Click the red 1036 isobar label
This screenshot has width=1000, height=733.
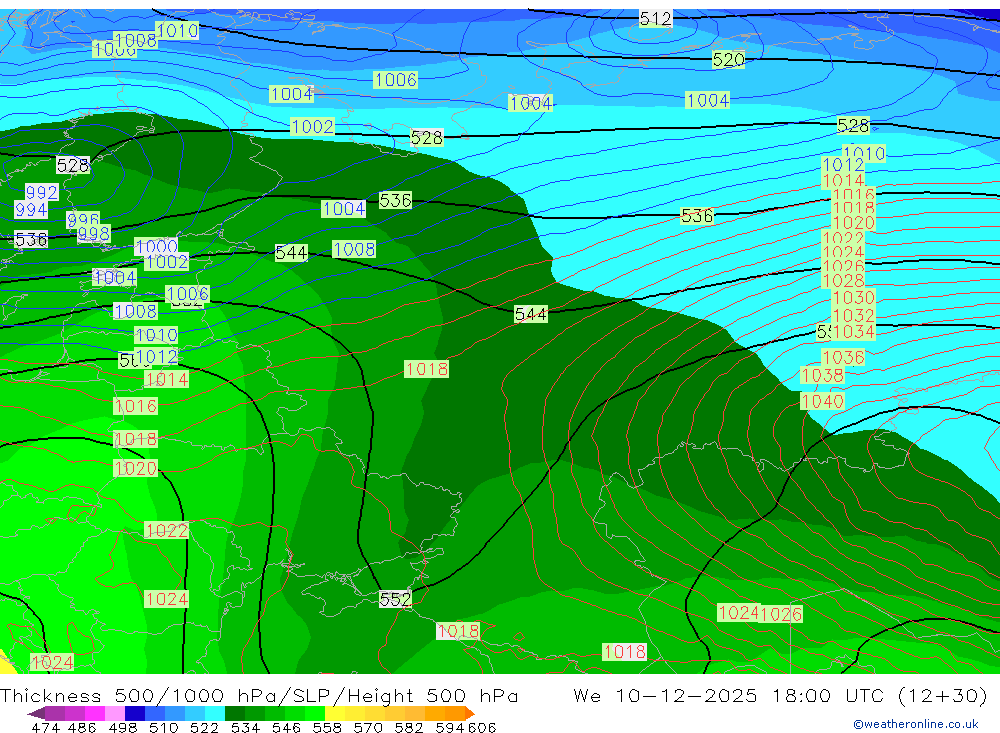tap(843, 357)
